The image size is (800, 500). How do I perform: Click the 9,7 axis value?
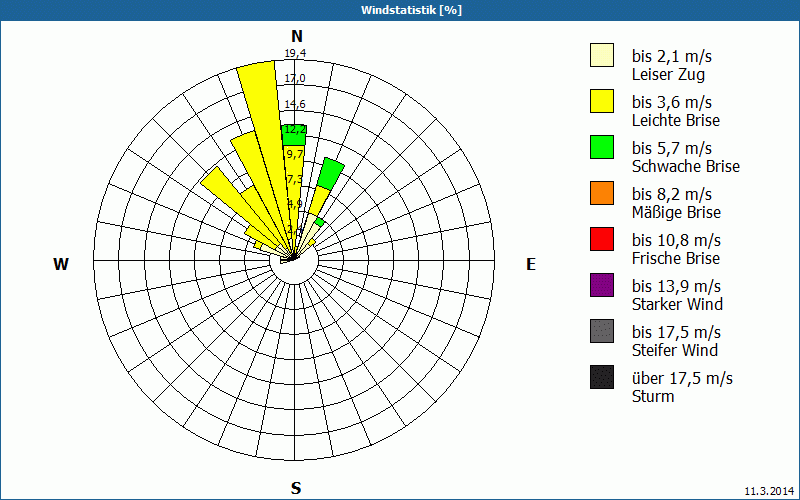(x=295, y=154)
